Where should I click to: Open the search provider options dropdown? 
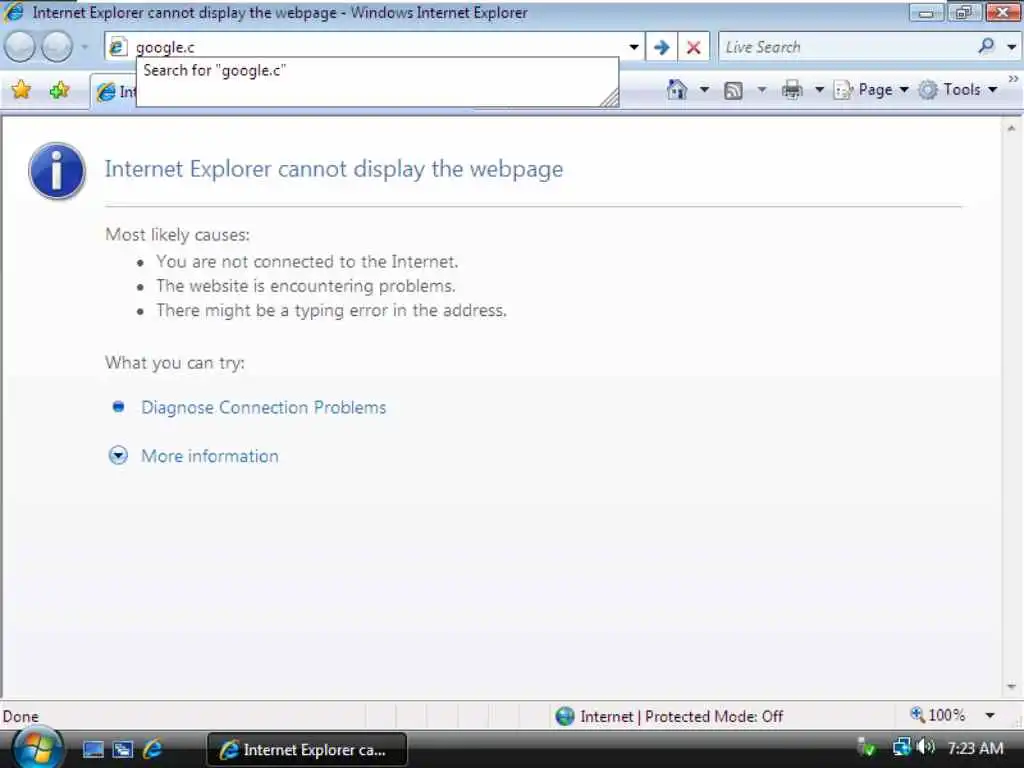[1011, 47]
